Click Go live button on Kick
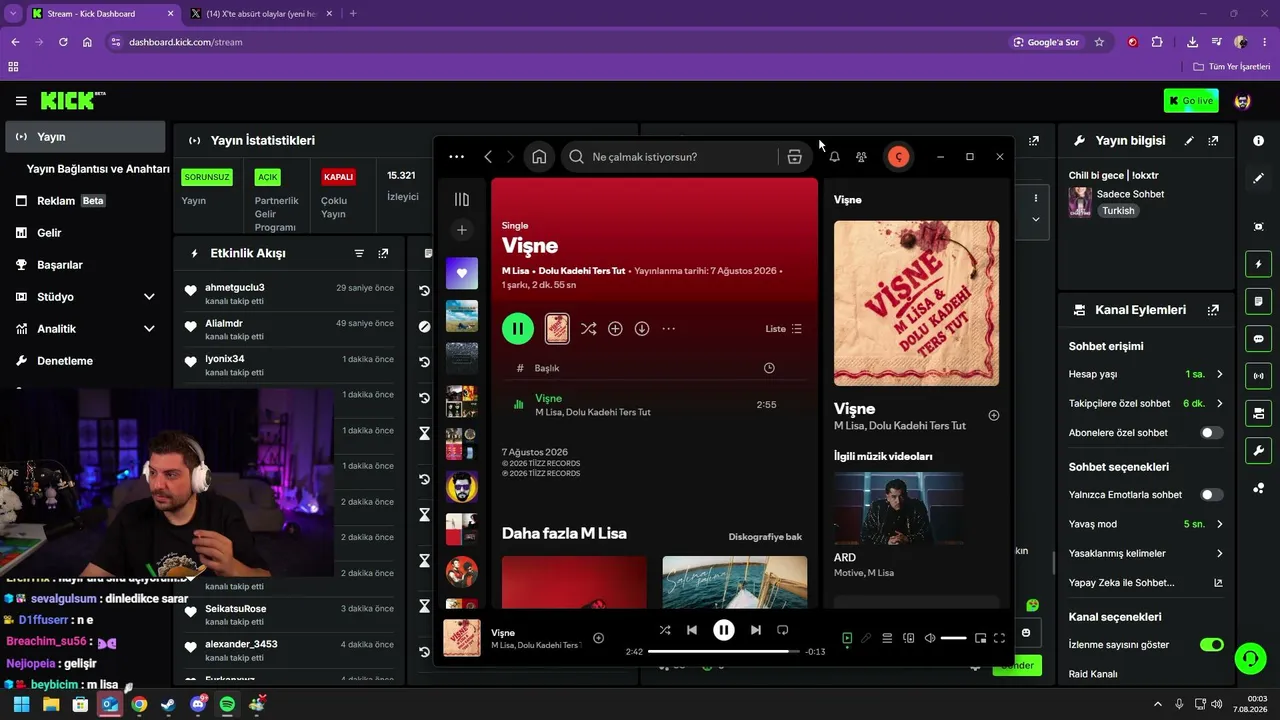 pos(1191,101)
